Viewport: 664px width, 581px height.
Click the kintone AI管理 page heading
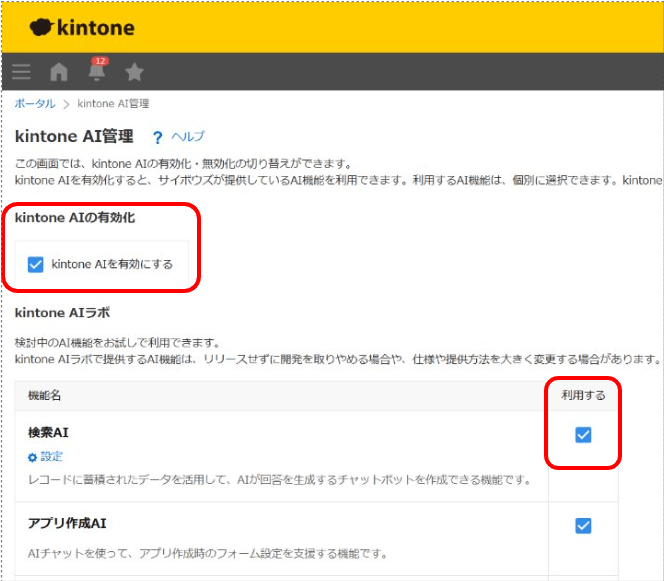click(x=74, y=136)
